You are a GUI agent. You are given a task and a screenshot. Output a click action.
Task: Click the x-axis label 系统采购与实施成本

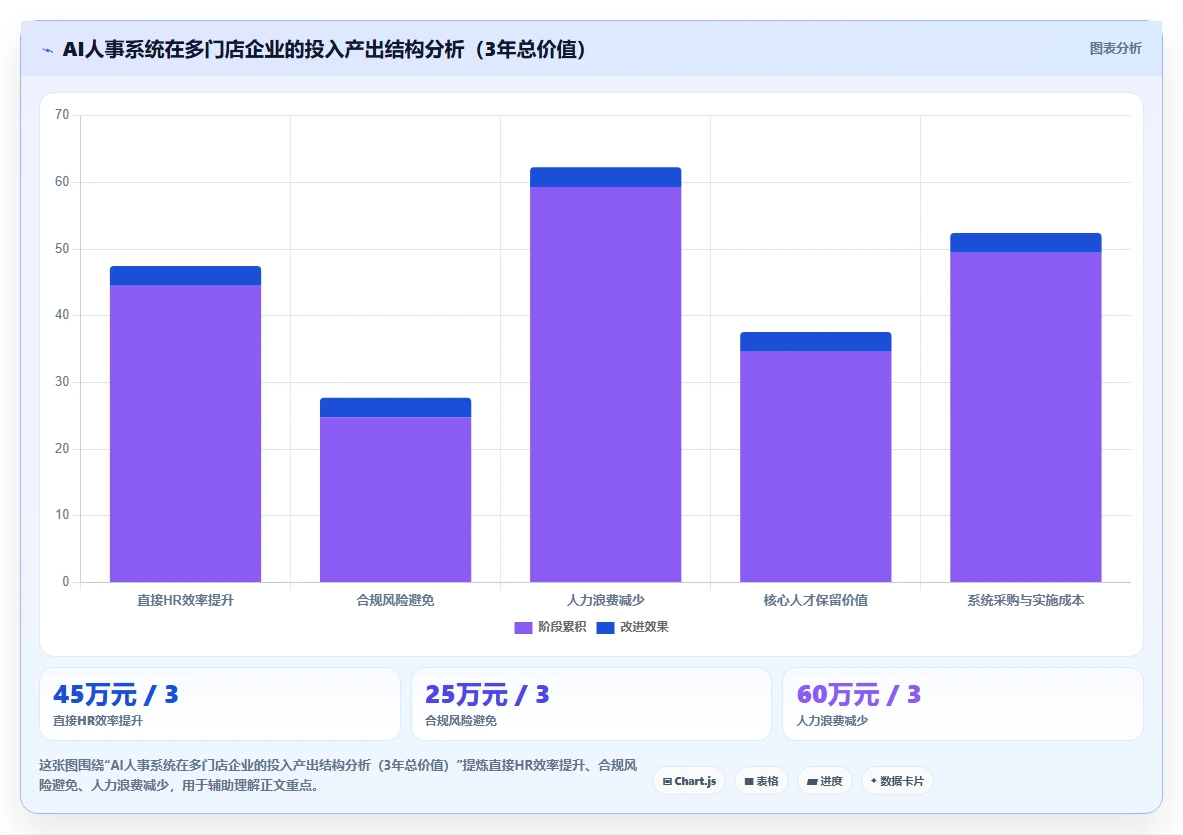tap(1026, 600)
